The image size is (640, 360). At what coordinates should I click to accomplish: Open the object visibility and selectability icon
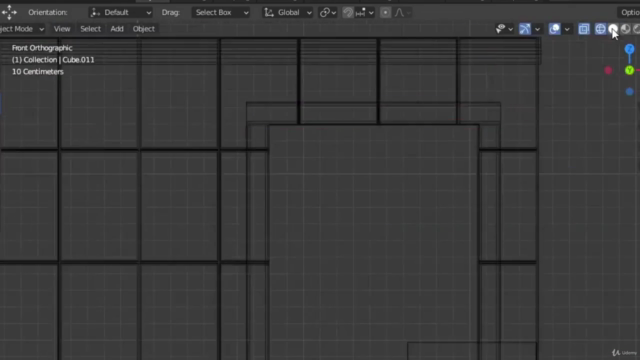[504, 29]
